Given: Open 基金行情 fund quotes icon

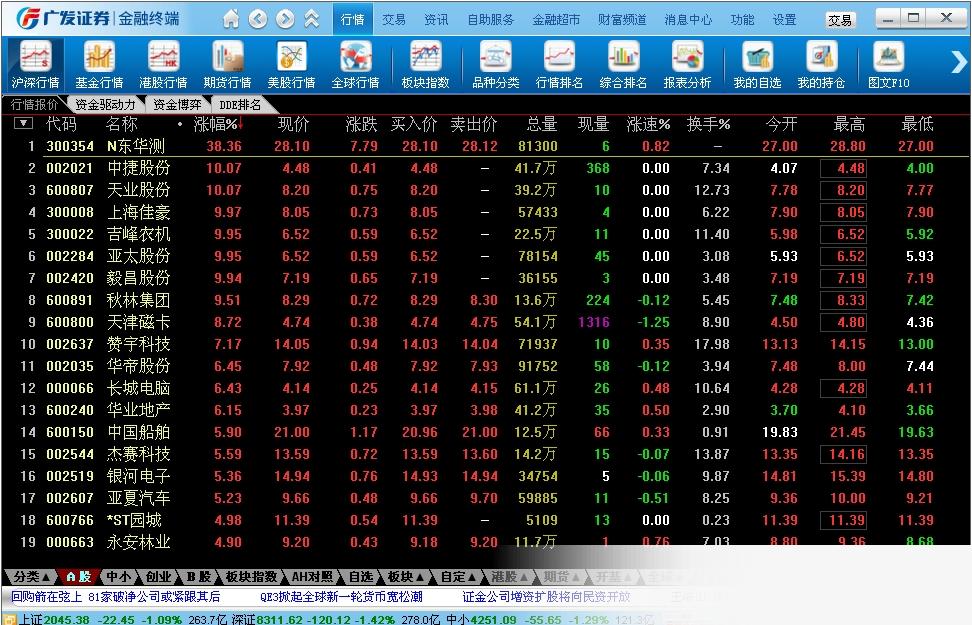Looking at the screenshot, I should (99, 64).
